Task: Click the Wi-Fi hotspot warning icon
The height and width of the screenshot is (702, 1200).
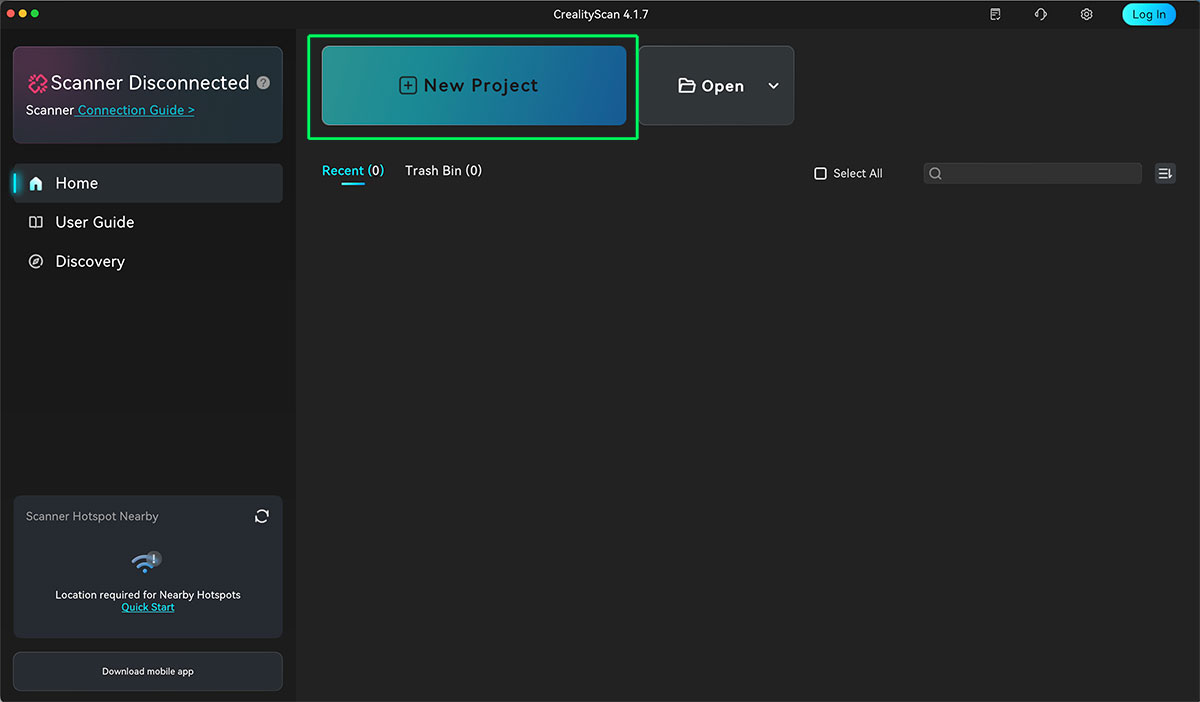Action: (147, 562)
